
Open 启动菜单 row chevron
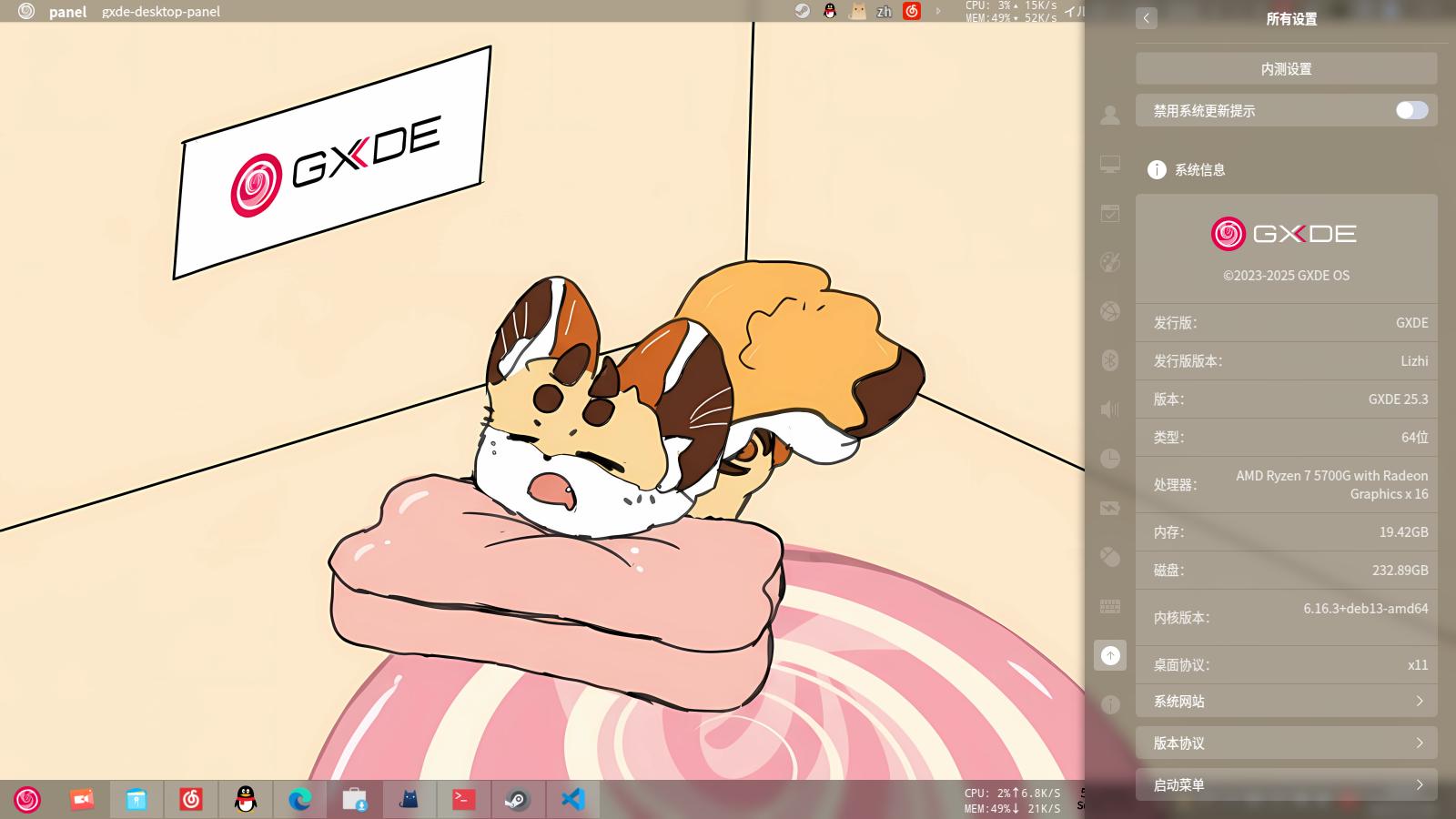point(1420,784)
